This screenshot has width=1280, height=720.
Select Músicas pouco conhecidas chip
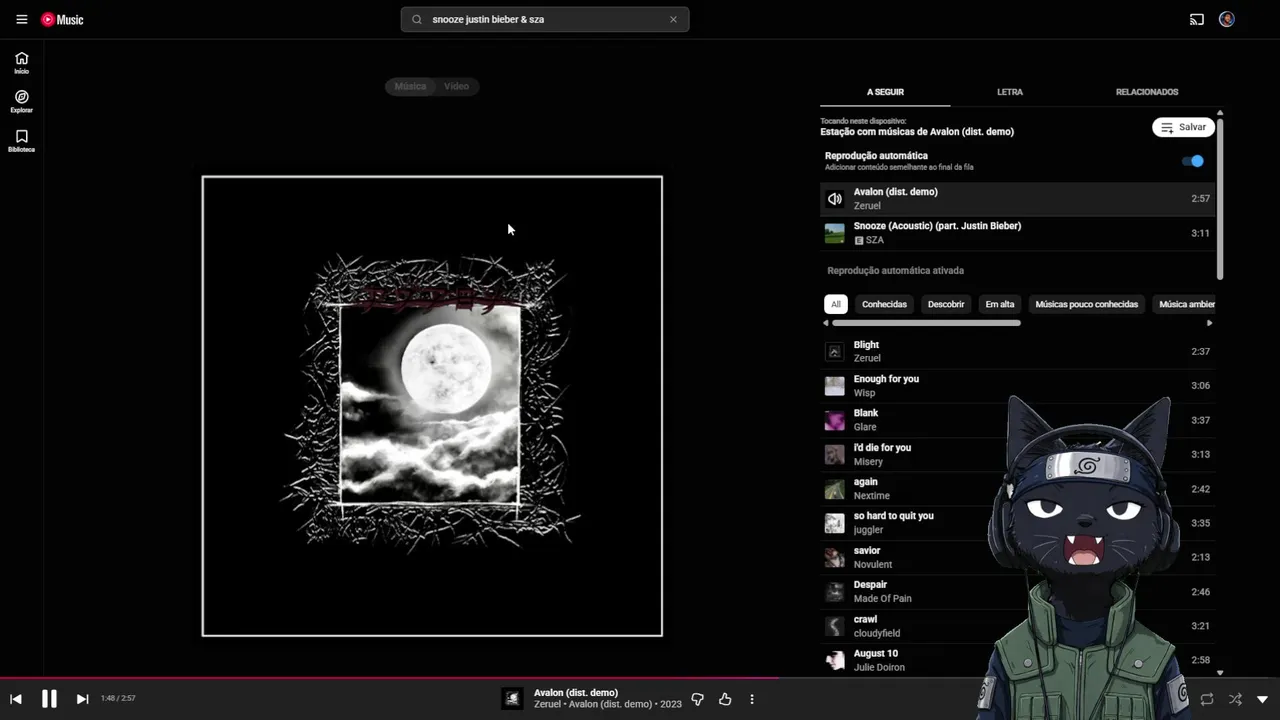1086,304
